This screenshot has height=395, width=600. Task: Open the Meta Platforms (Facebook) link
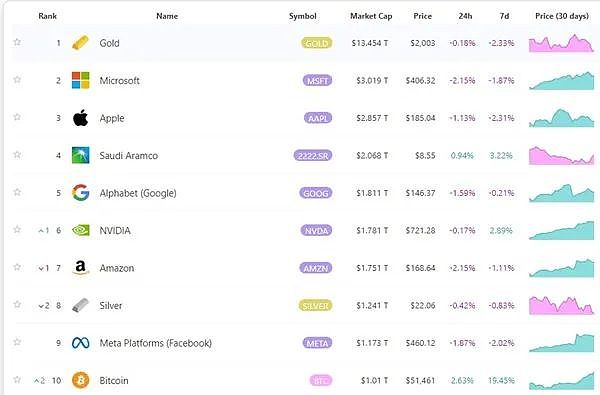(155, 343)
